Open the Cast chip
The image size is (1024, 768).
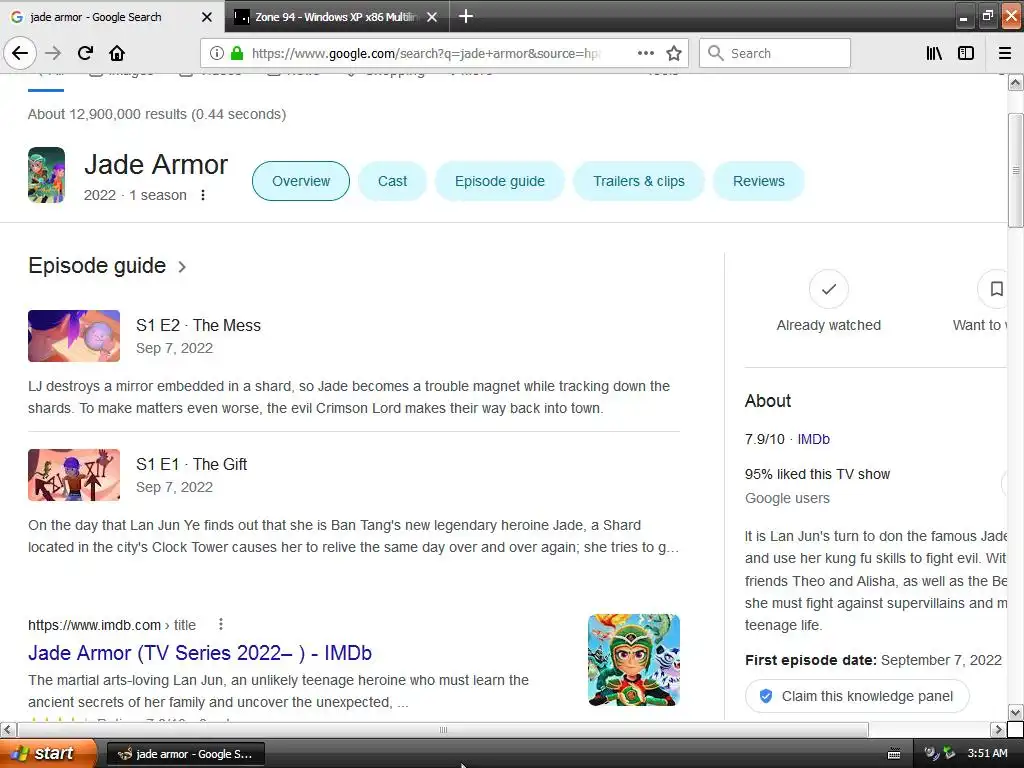[392, 181]
